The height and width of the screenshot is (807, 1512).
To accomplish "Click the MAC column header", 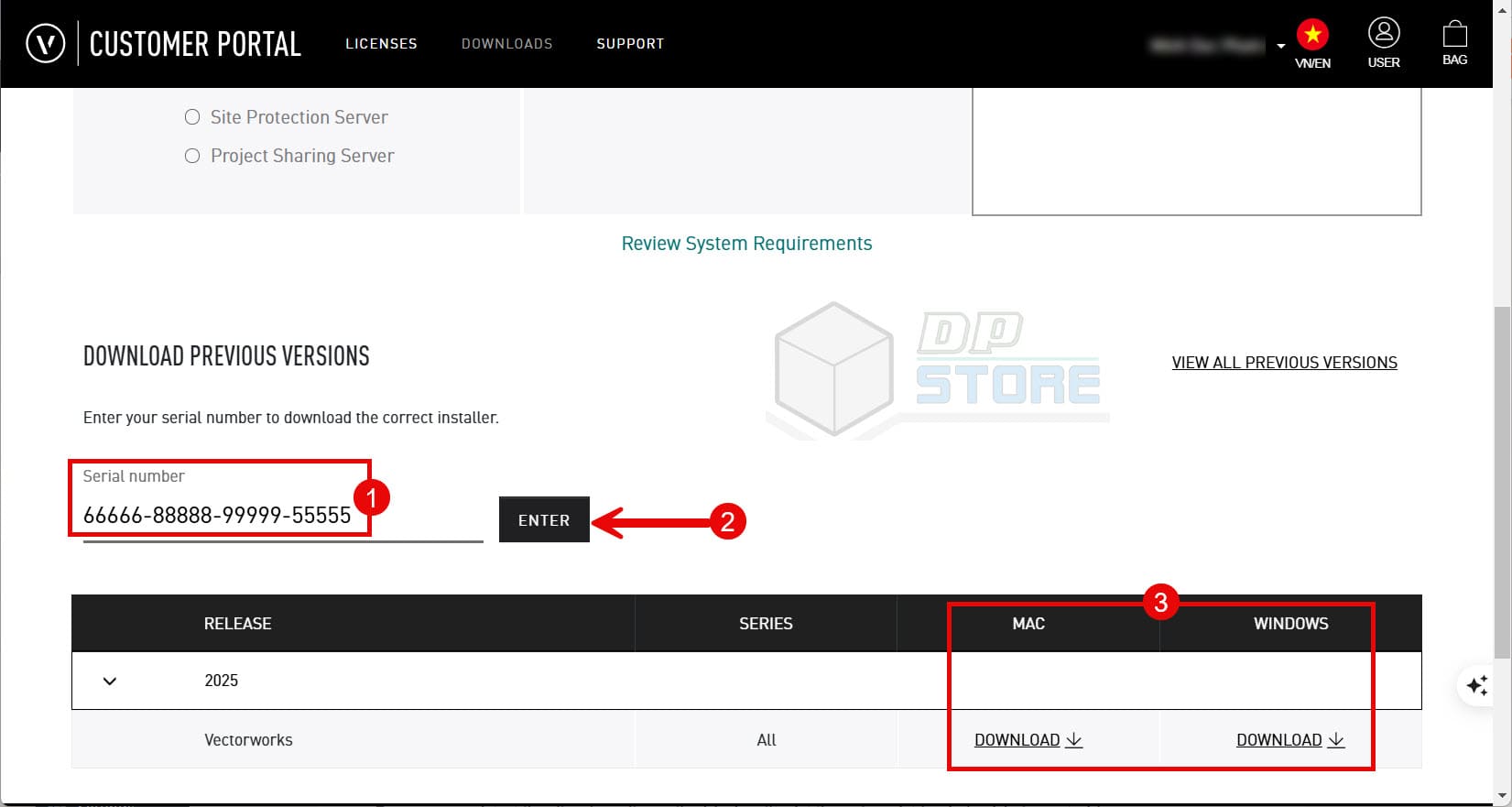I will (x=1028, y=624).
